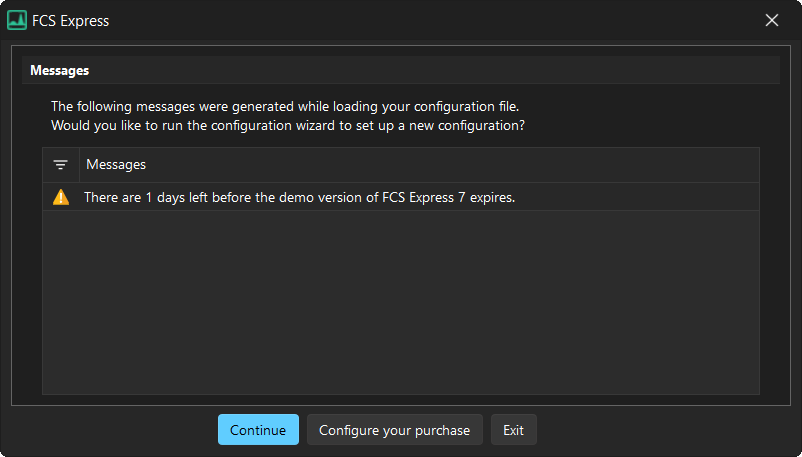This screenshot has width=802, height=457.
Task: Exit the application with Exit button
Action: (513, 430)
